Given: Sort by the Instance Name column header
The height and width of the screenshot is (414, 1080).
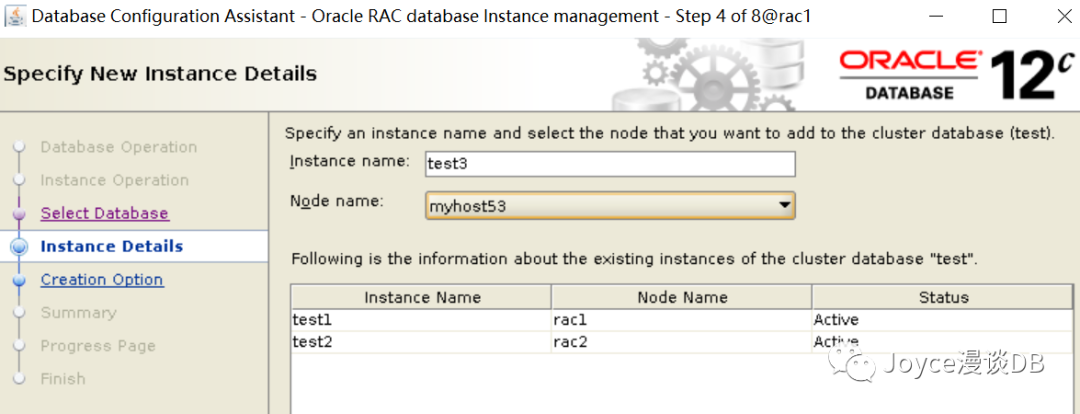Looking at the screenshot, I should coord(421,297).
